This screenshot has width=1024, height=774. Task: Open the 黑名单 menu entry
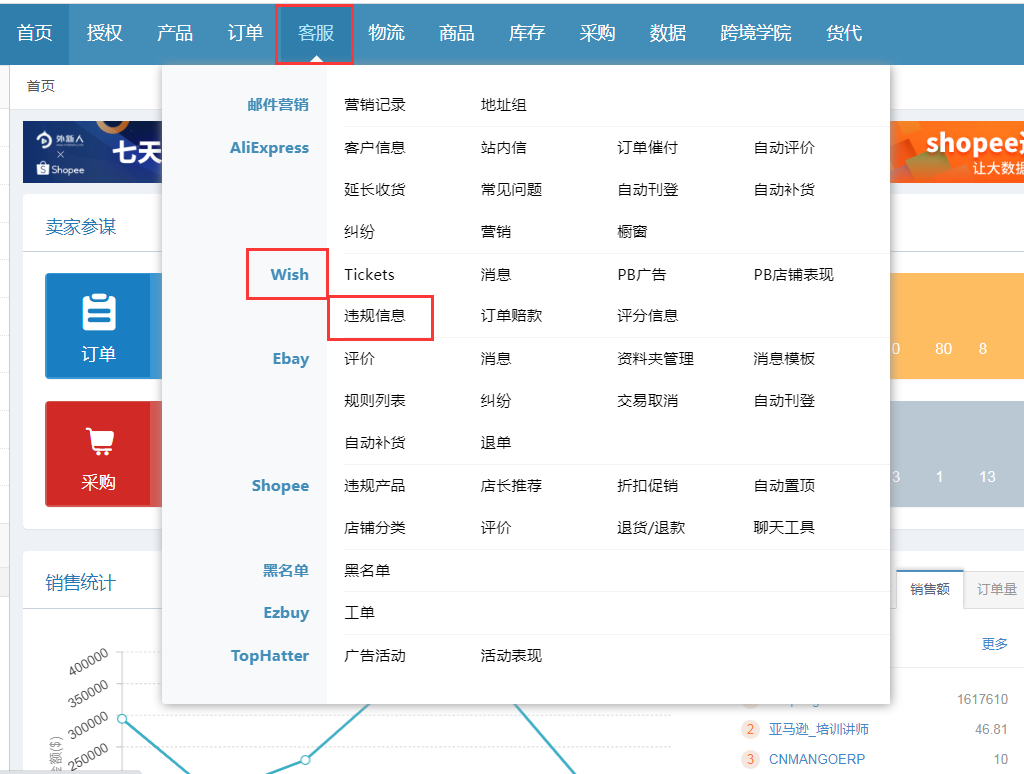[x=367, y=570]
